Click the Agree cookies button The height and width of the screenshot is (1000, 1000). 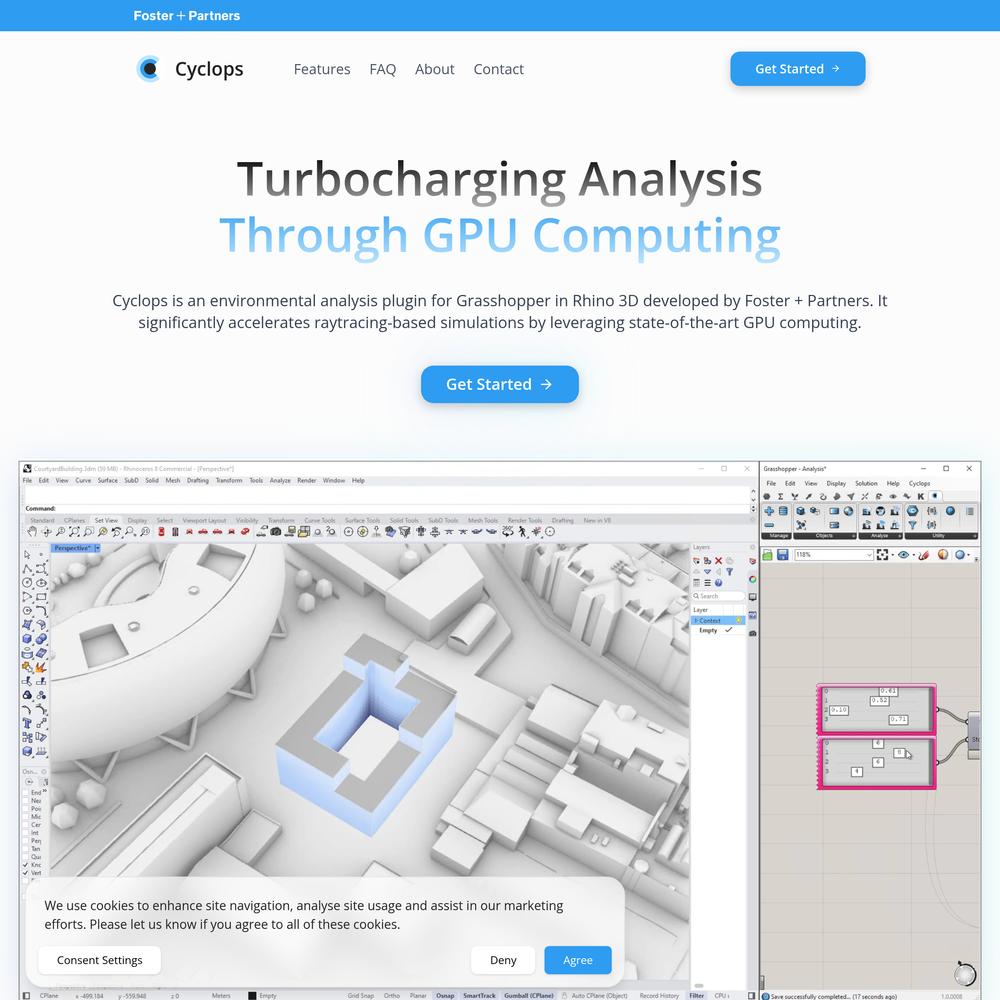[577, 960]
